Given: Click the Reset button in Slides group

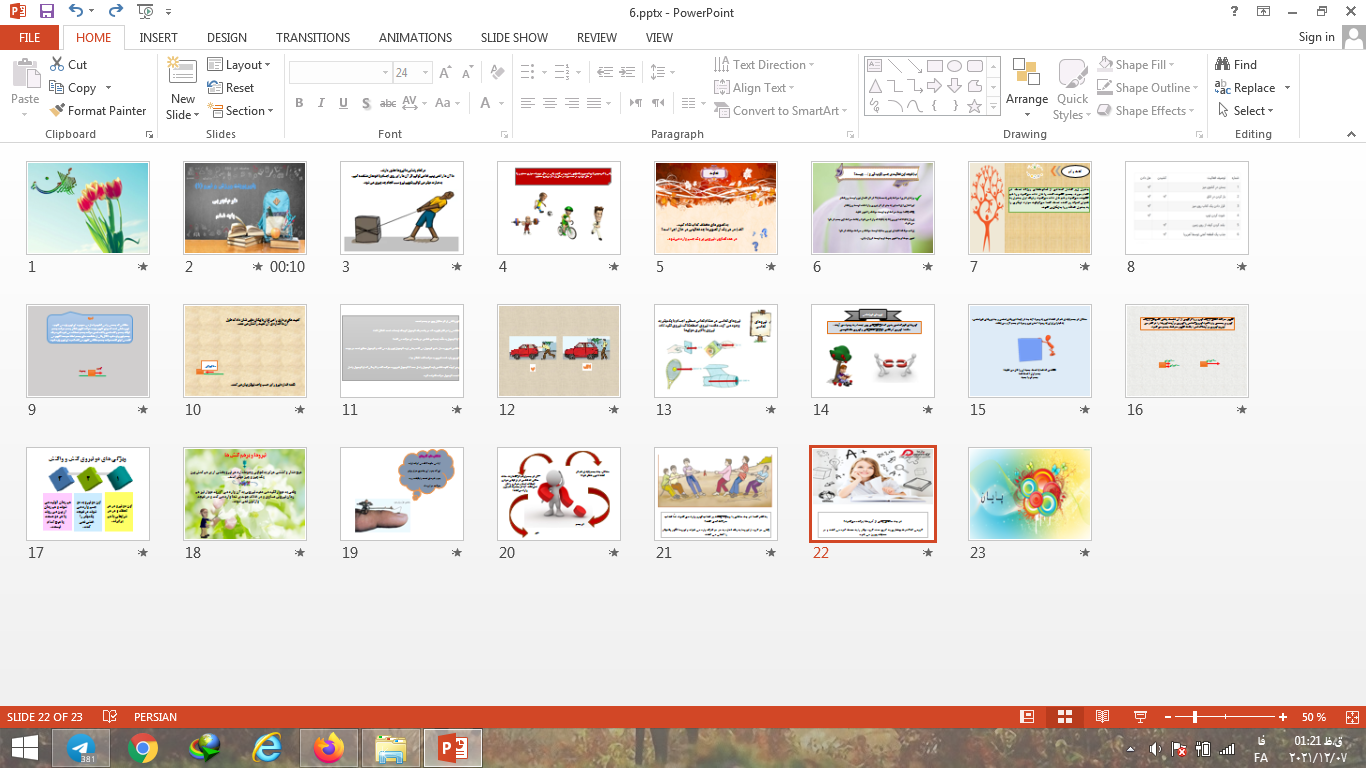Looking at the screenshot, I should (x=231, y=88).
